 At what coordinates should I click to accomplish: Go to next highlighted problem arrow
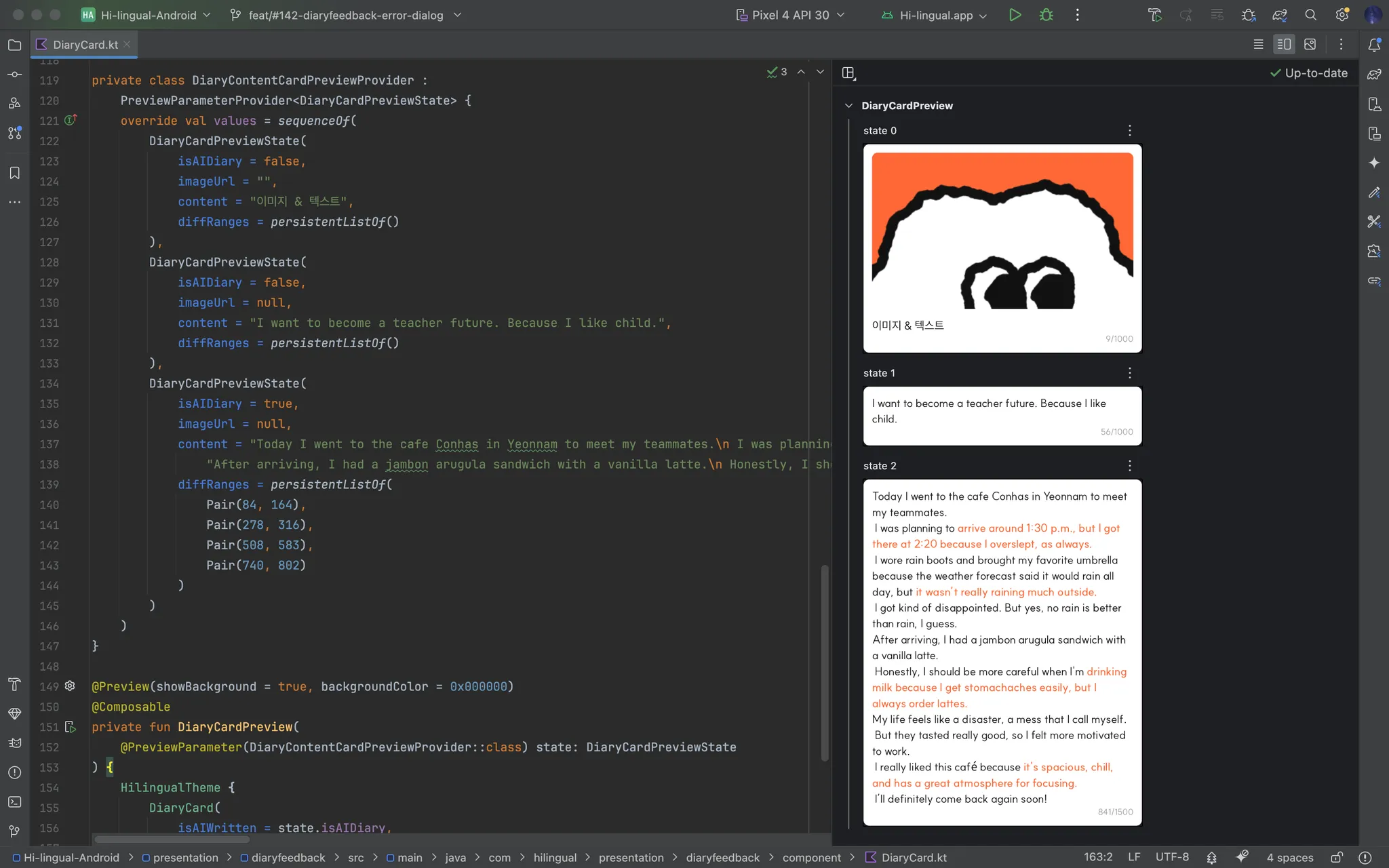[820, 72]
